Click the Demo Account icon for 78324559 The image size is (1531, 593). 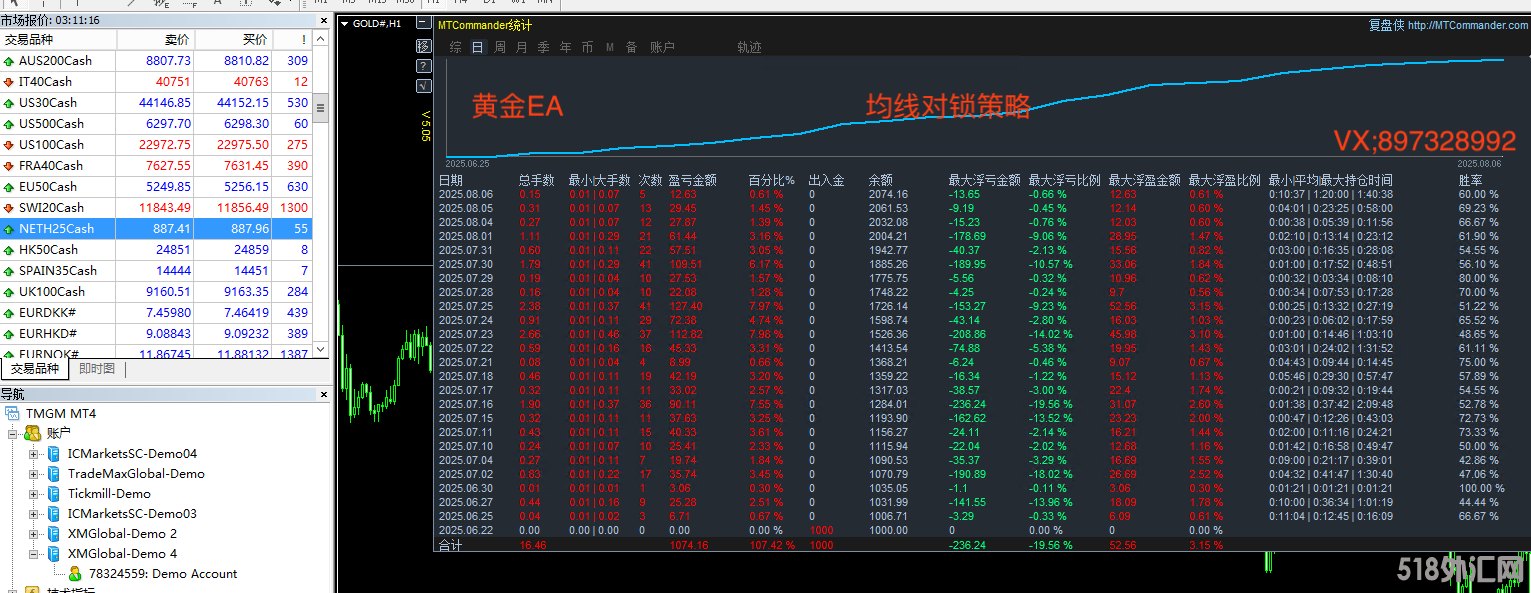[x=74, y=574]
